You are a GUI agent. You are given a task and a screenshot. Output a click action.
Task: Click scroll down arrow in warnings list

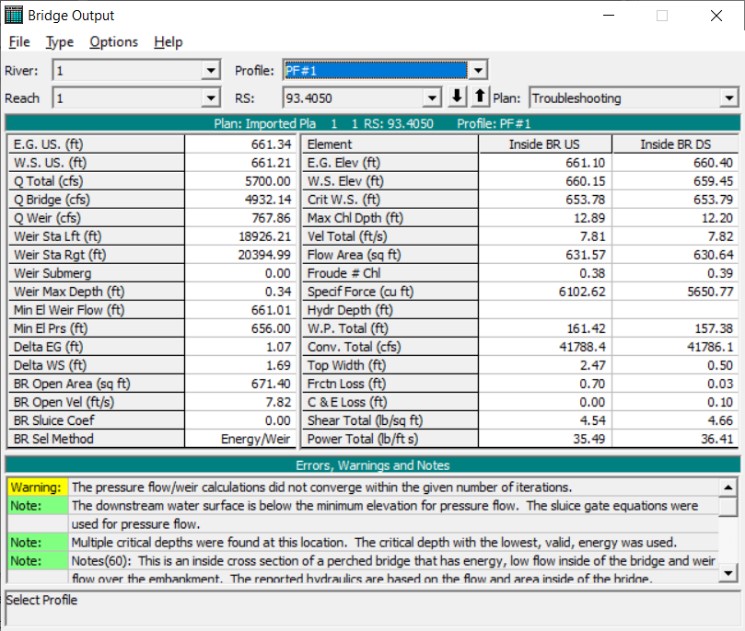coord(728,573)
